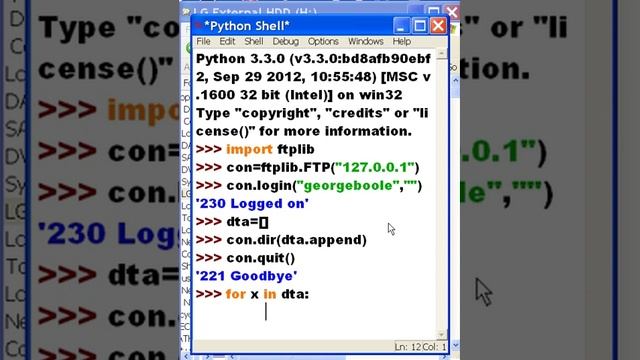This screenshot has height=360, width=640.
Task: Open the Windows menu
Action: point(366,41)
